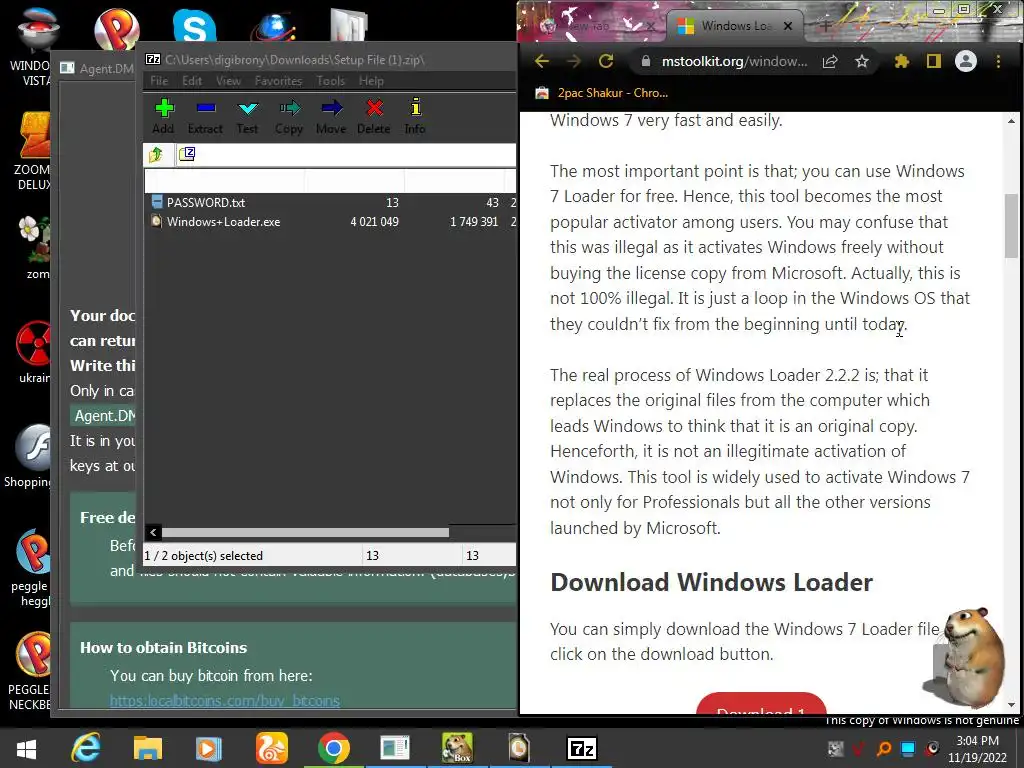Click the up-one-level folder icon in 7-Zip
This screenshot has width=1024, height=768.
pos(156,154)
